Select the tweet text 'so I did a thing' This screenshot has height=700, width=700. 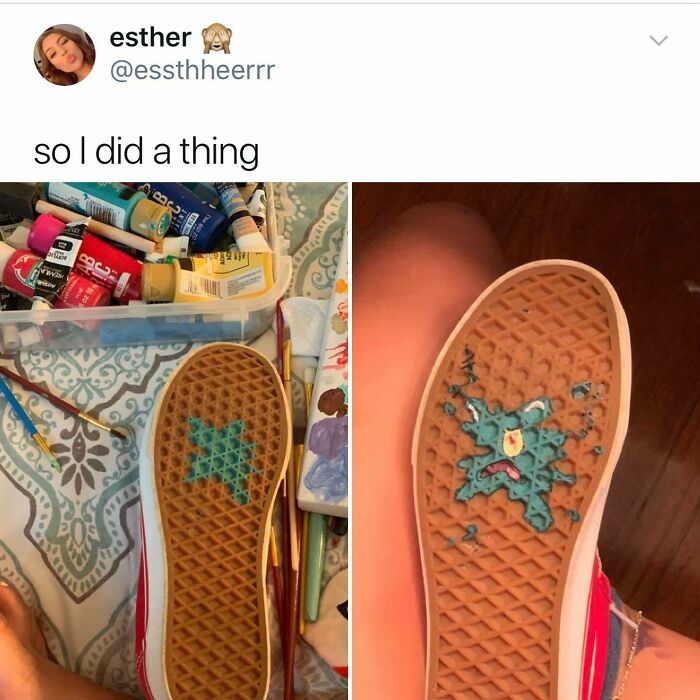coord(146,152)
